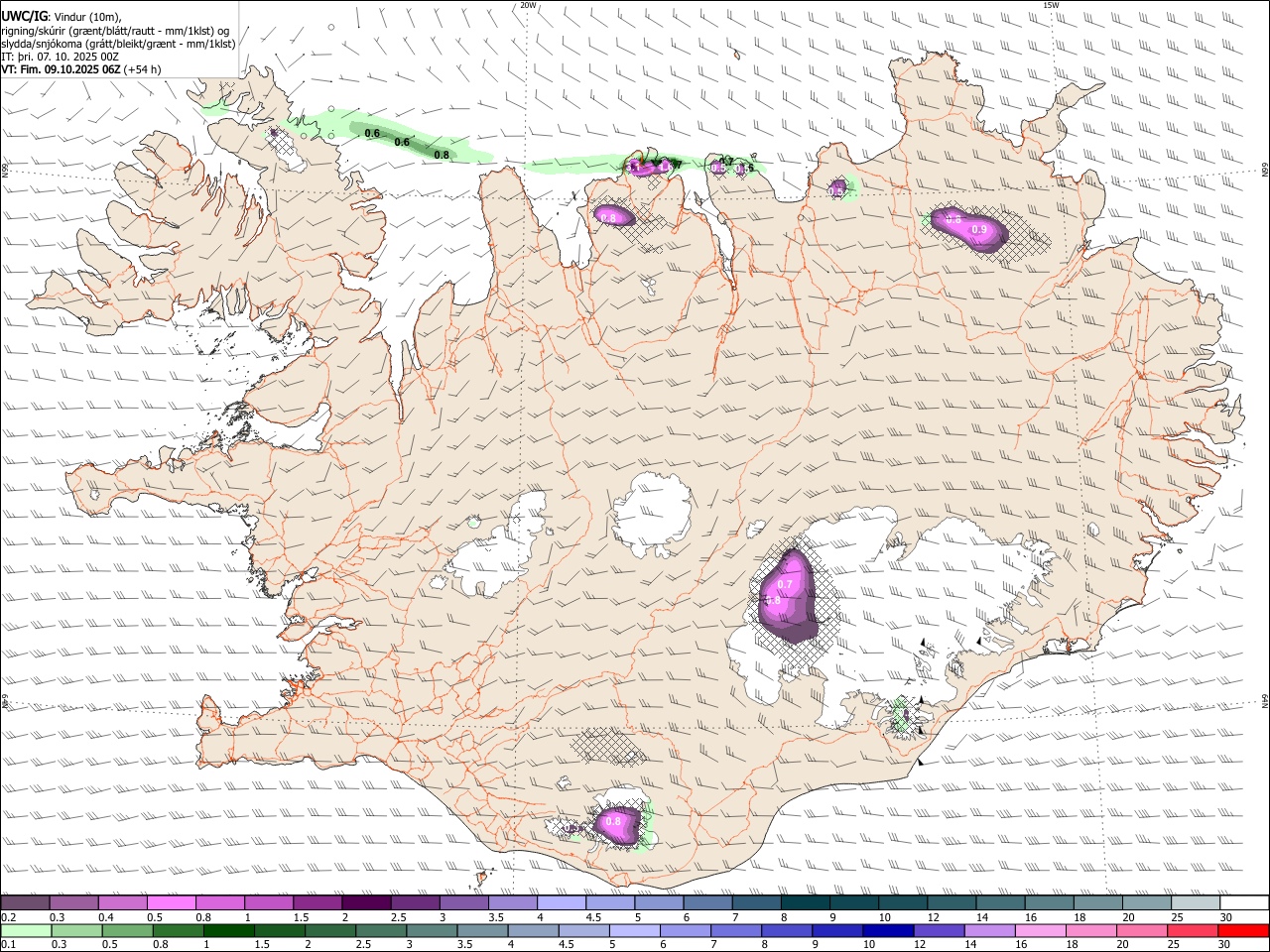Click the "(+54 h)" forecast offset text

coord(143,70)
